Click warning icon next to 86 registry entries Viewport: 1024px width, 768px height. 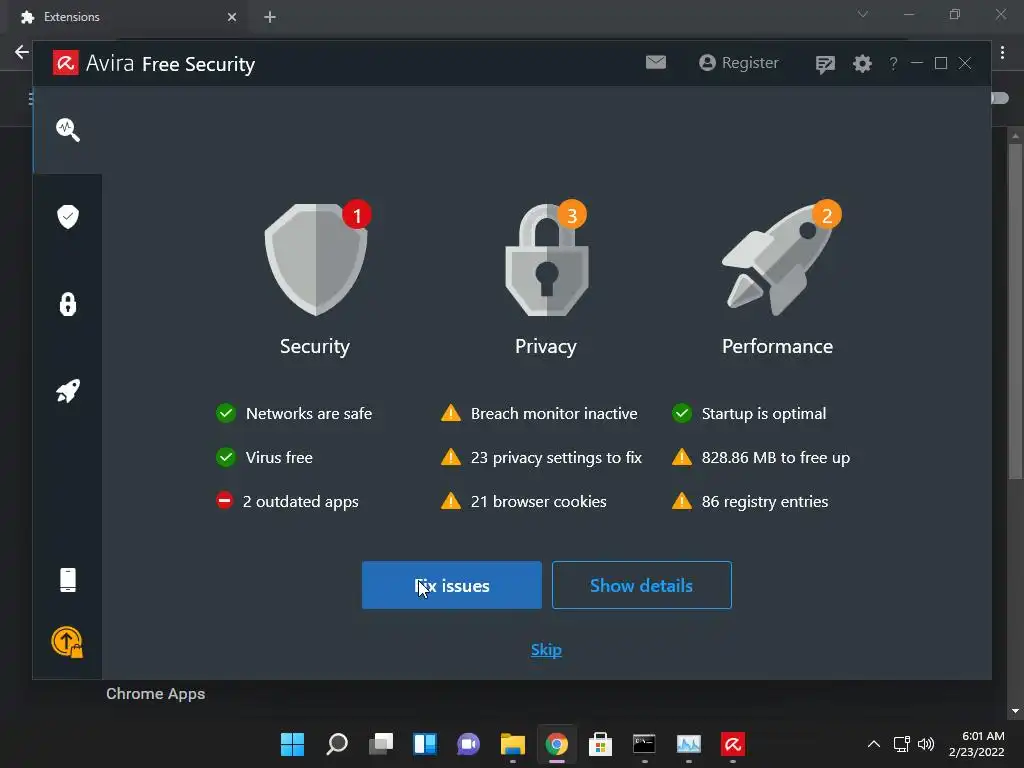[682, 501]
